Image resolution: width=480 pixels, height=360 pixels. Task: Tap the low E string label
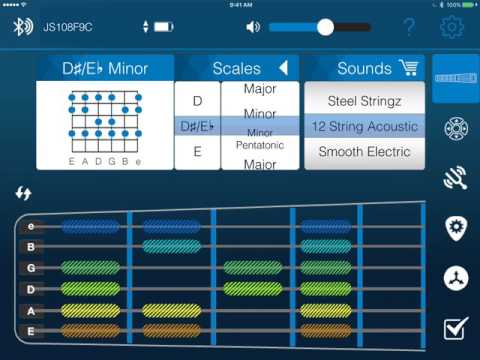(31, 332)
